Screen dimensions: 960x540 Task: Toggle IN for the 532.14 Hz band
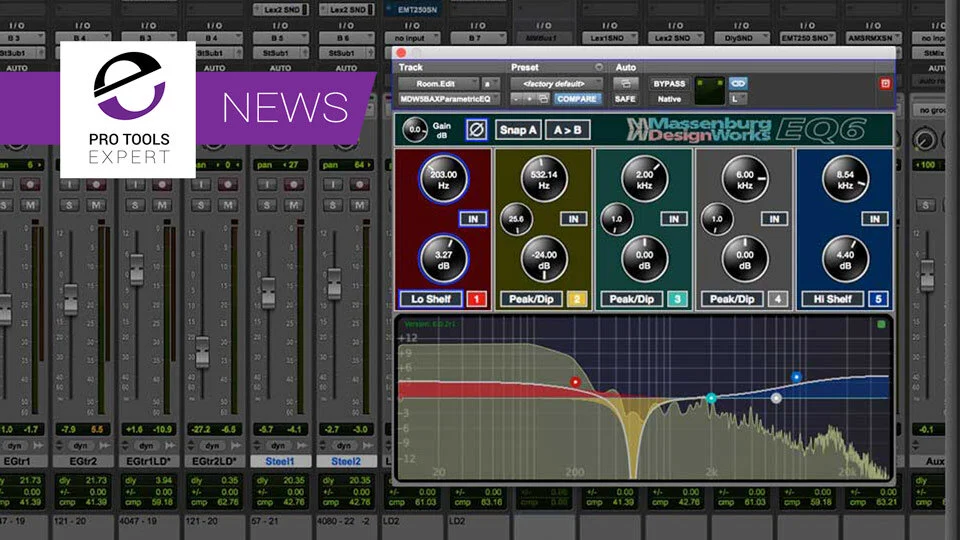574,219
